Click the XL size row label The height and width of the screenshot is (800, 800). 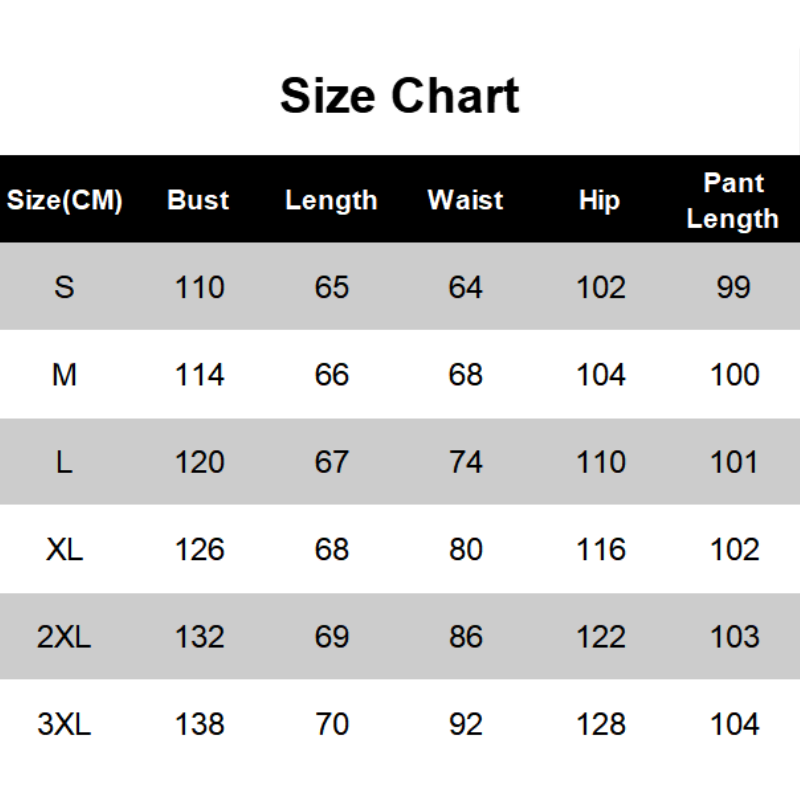click(x=65, y=549)
